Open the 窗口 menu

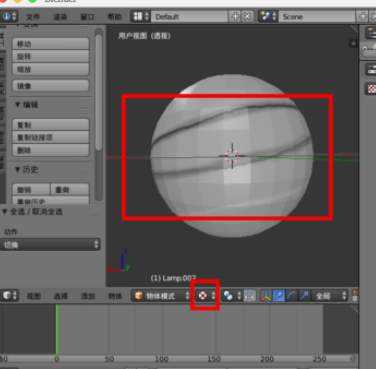87,17
